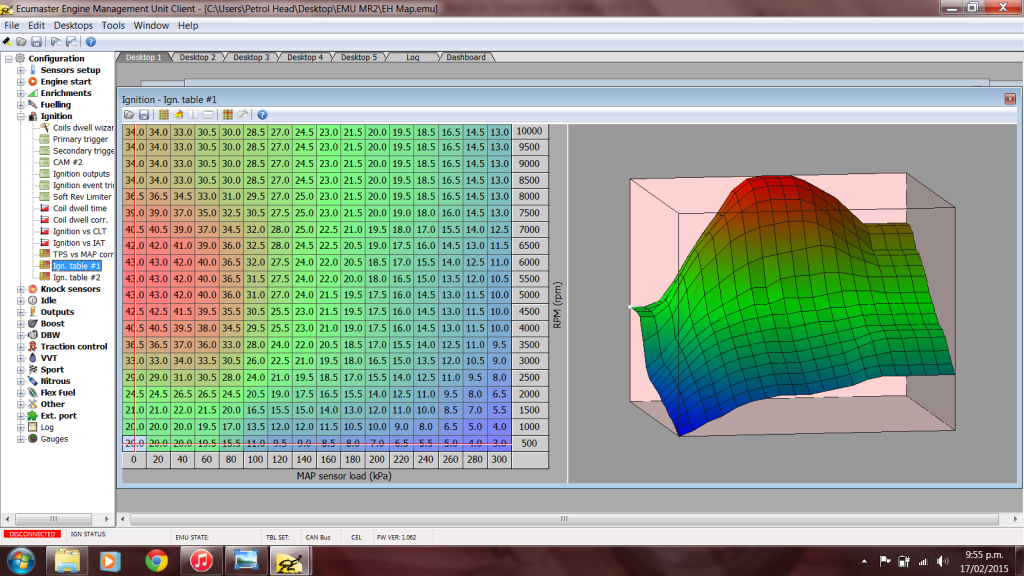Image resolution: width=1024 pixels, height=576 pixels.
Task: Expand the Idle node
Action: (21, 300)
